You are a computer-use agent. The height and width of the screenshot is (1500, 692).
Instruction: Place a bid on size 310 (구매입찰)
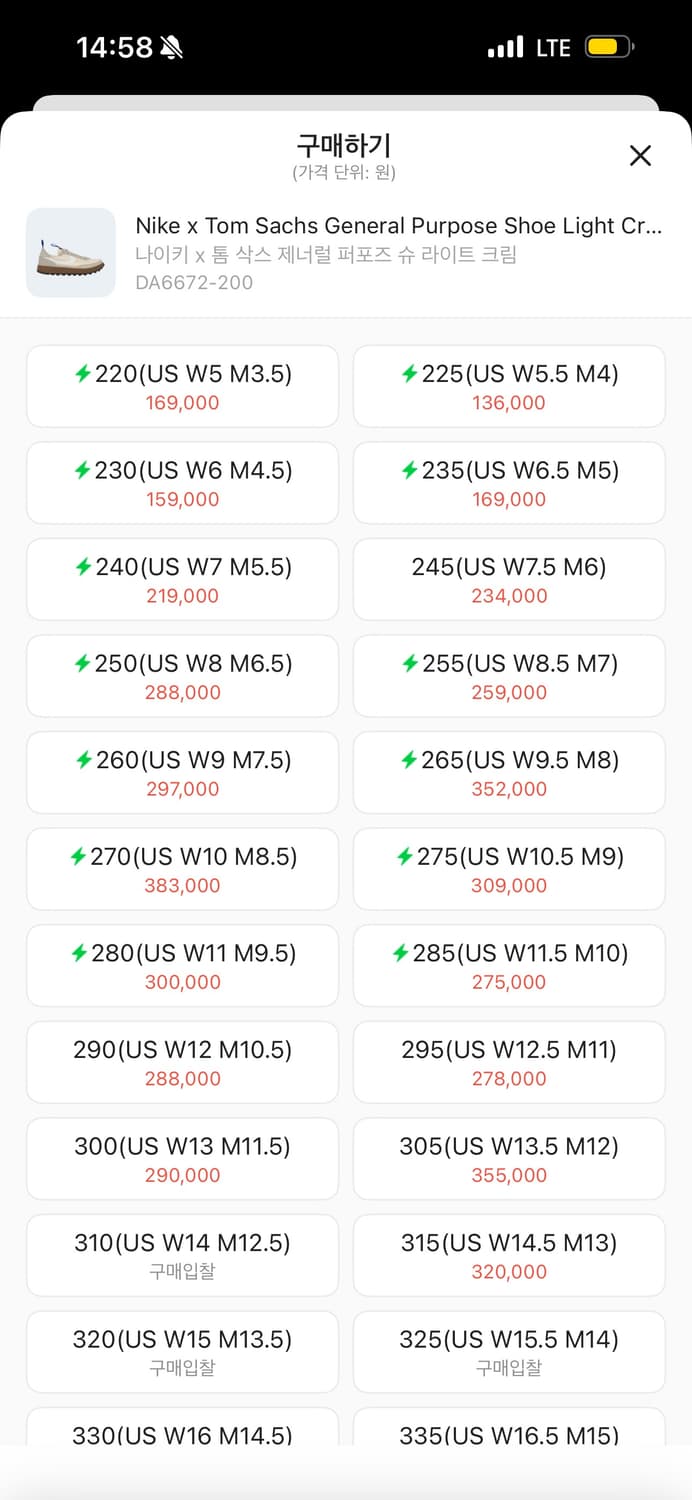click(182, 1256)
